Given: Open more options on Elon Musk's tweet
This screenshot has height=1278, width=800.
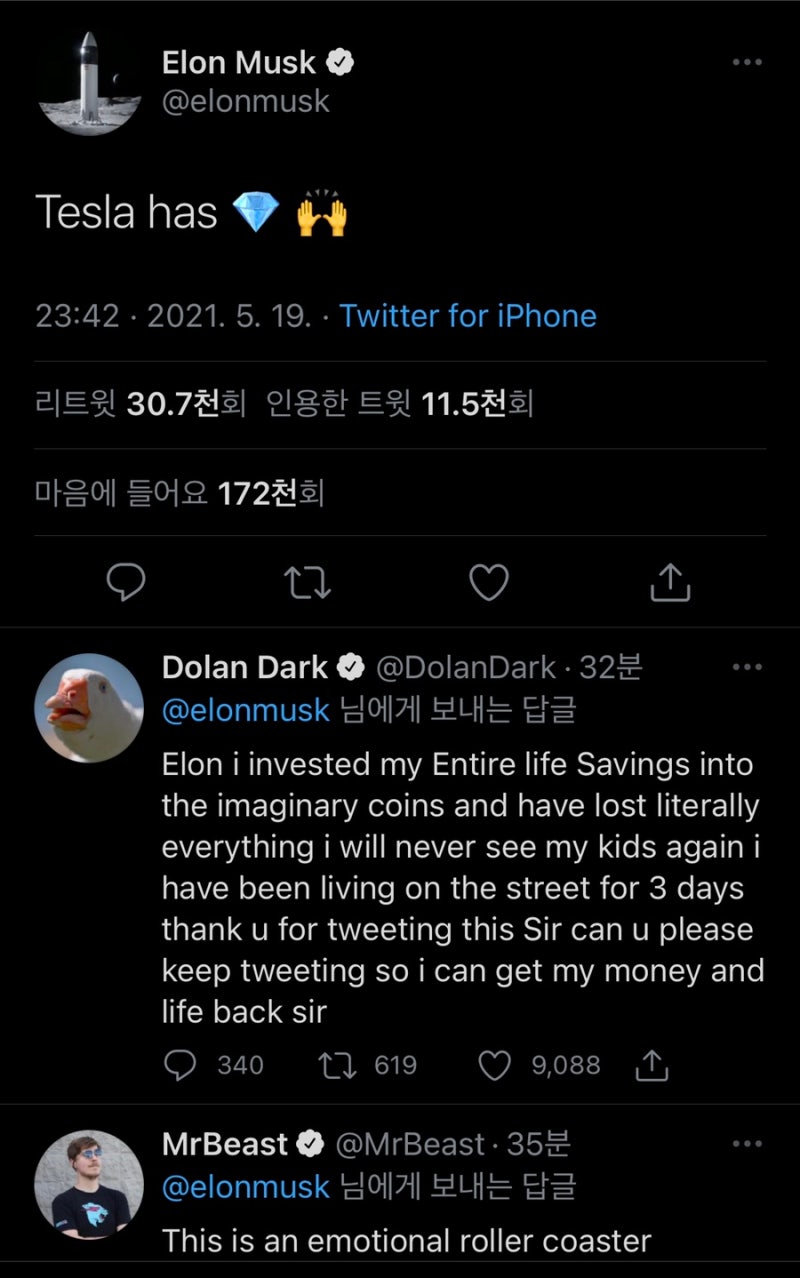Looking at the screenshot, I should (x=747, y=63).
